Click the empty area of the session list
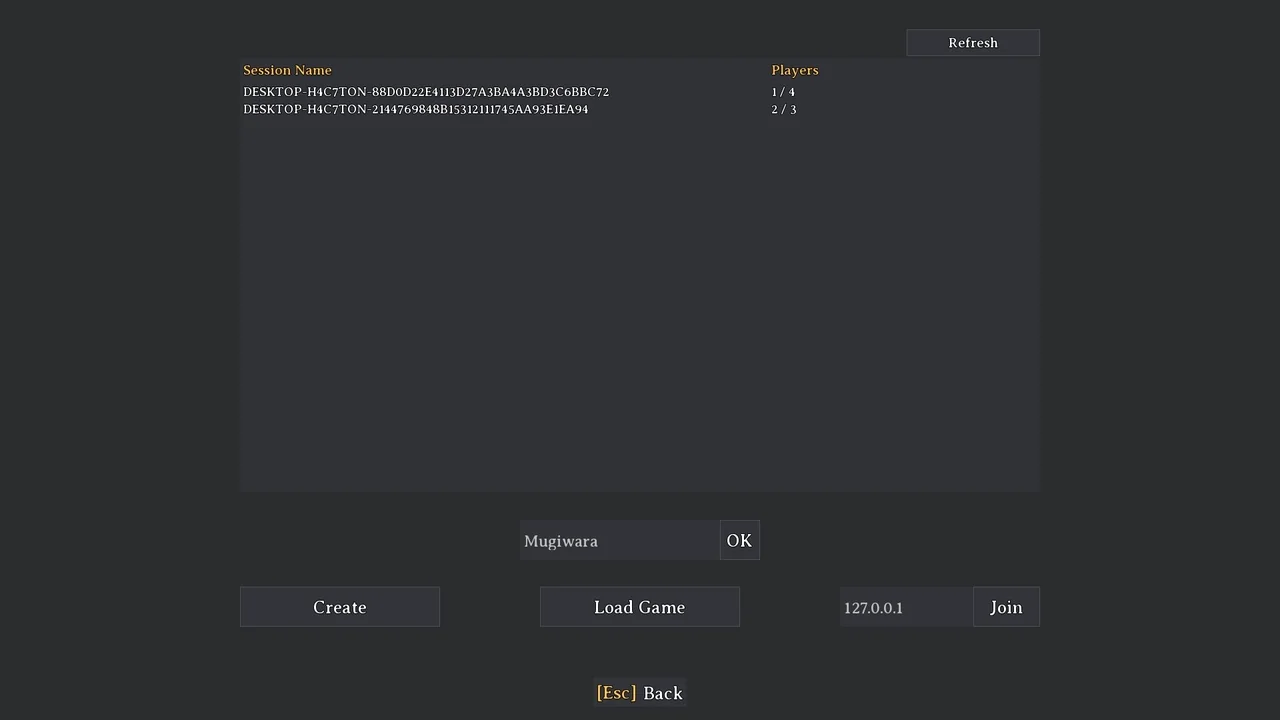The height and width of the screenshot is (720, 1280). [640, 300]
